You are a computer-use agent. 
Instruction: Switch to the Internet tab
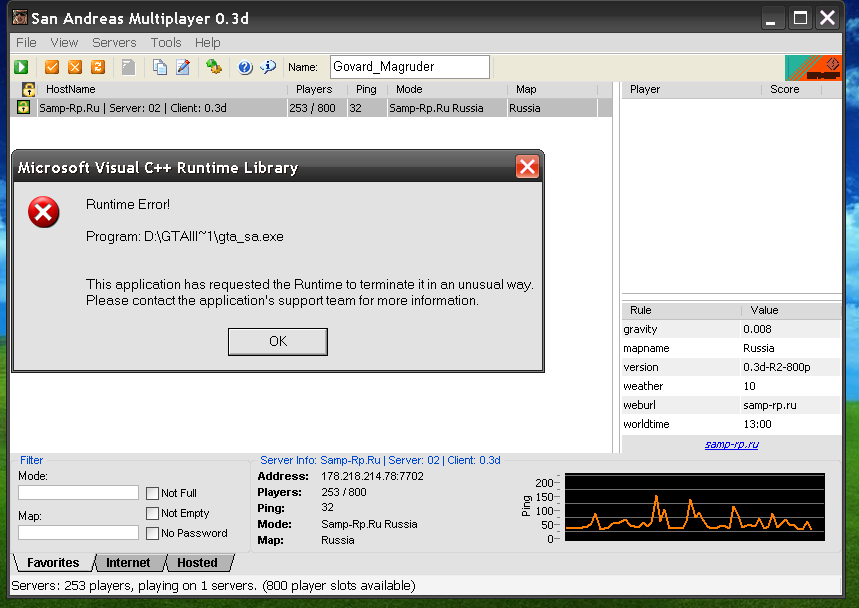pyautogui.click(x=128, y=563)
